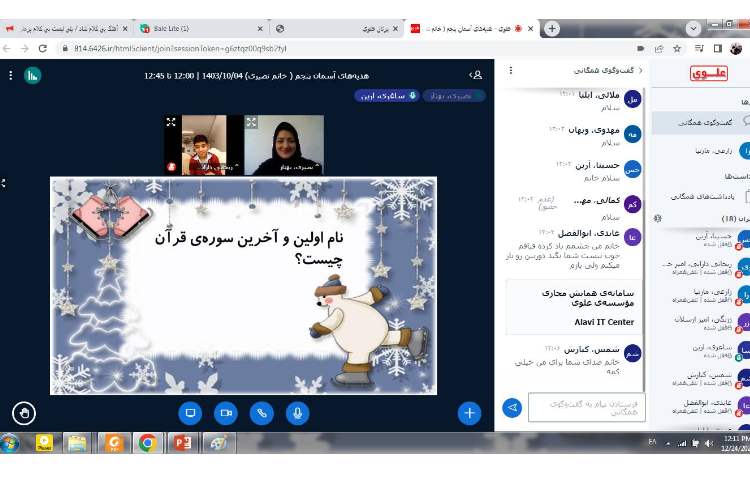Open File Explorer from the taskbar
This screenshot has height=480, width=750.
point(77,443)
